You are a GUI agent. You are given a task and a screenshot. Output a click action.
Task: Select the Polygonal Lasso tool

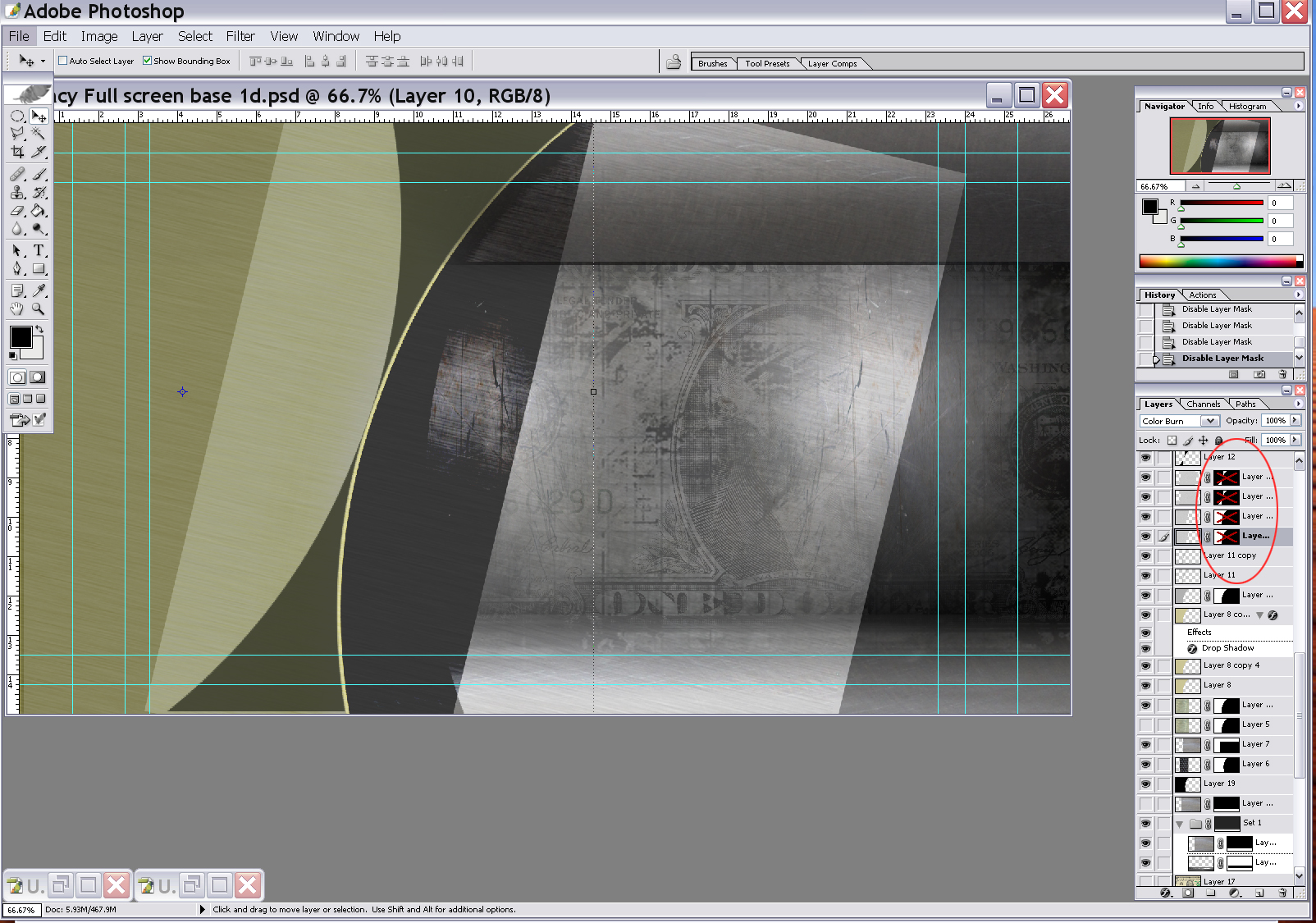(17, 133)
